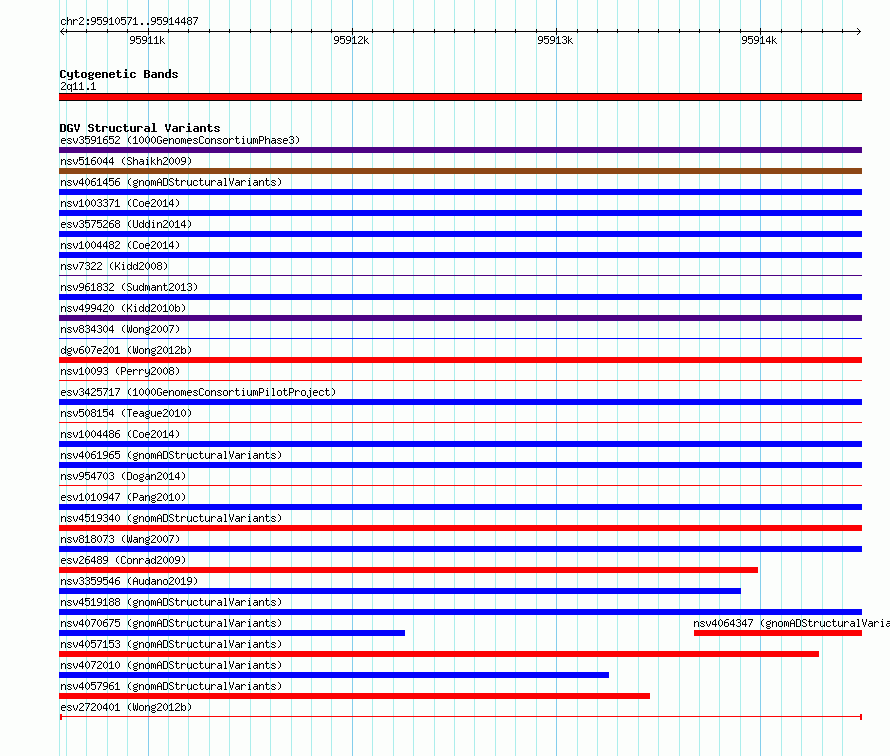Click nsv961832 (Sudmant2013) variant label
This screenshot has height=756, width=890.
click(x=129, y=287)
